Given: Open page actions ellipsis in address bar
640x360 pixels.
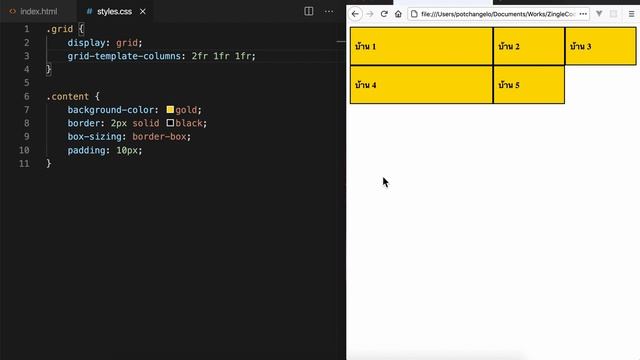Looking at the screenshot, I should 583,14.
